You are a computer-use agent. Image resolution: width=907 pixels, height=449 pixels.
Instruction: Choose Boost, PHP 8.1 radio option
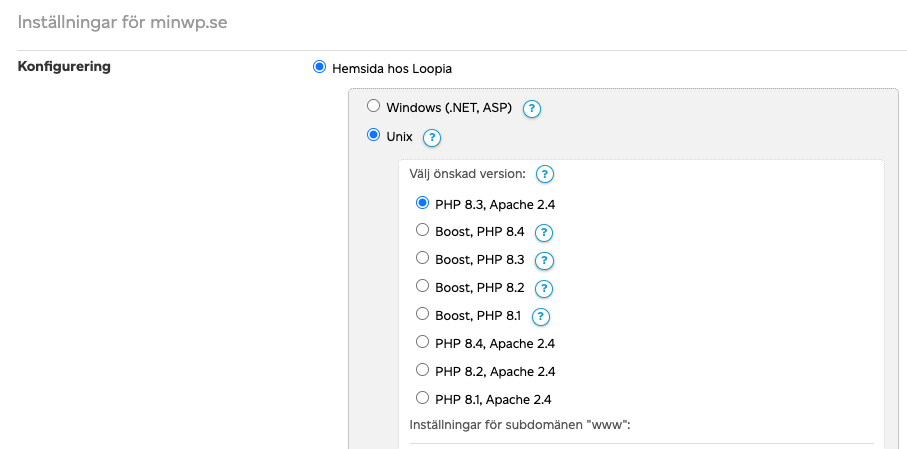(422, 315)
